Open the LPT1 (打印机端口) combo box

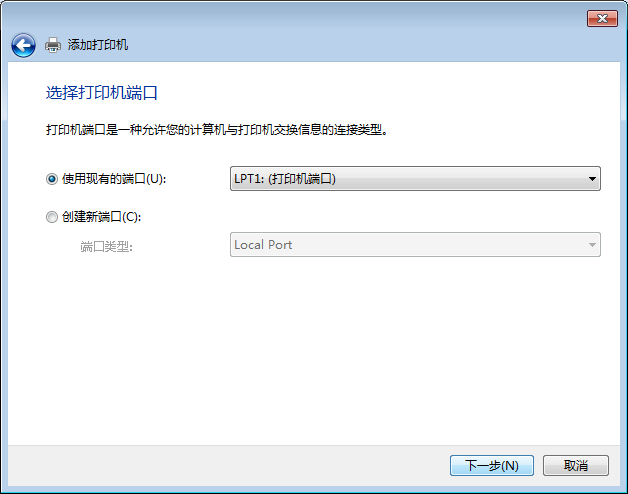(415, 179)
